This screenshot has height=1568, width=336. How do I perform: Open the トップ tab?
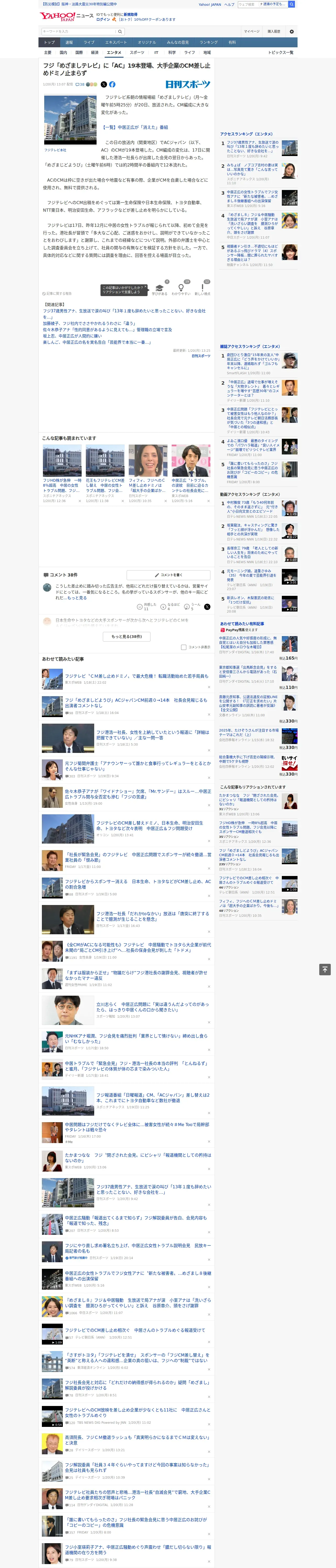pyautogui.click(x=49, y=43)
